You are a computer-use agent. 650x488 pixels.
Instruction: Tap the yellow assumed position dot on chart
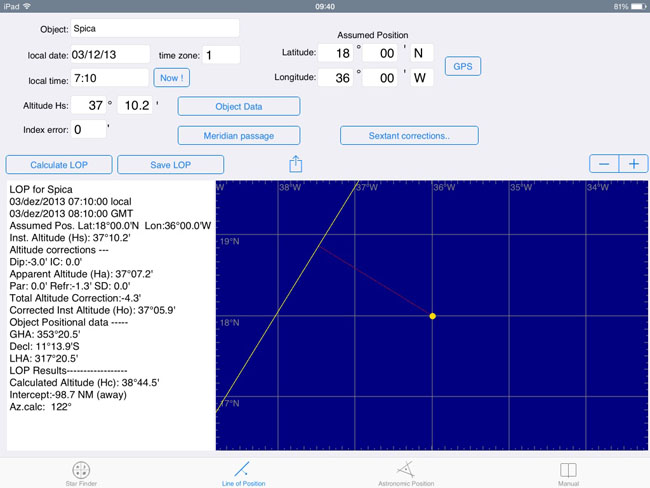tap(432, 316)
